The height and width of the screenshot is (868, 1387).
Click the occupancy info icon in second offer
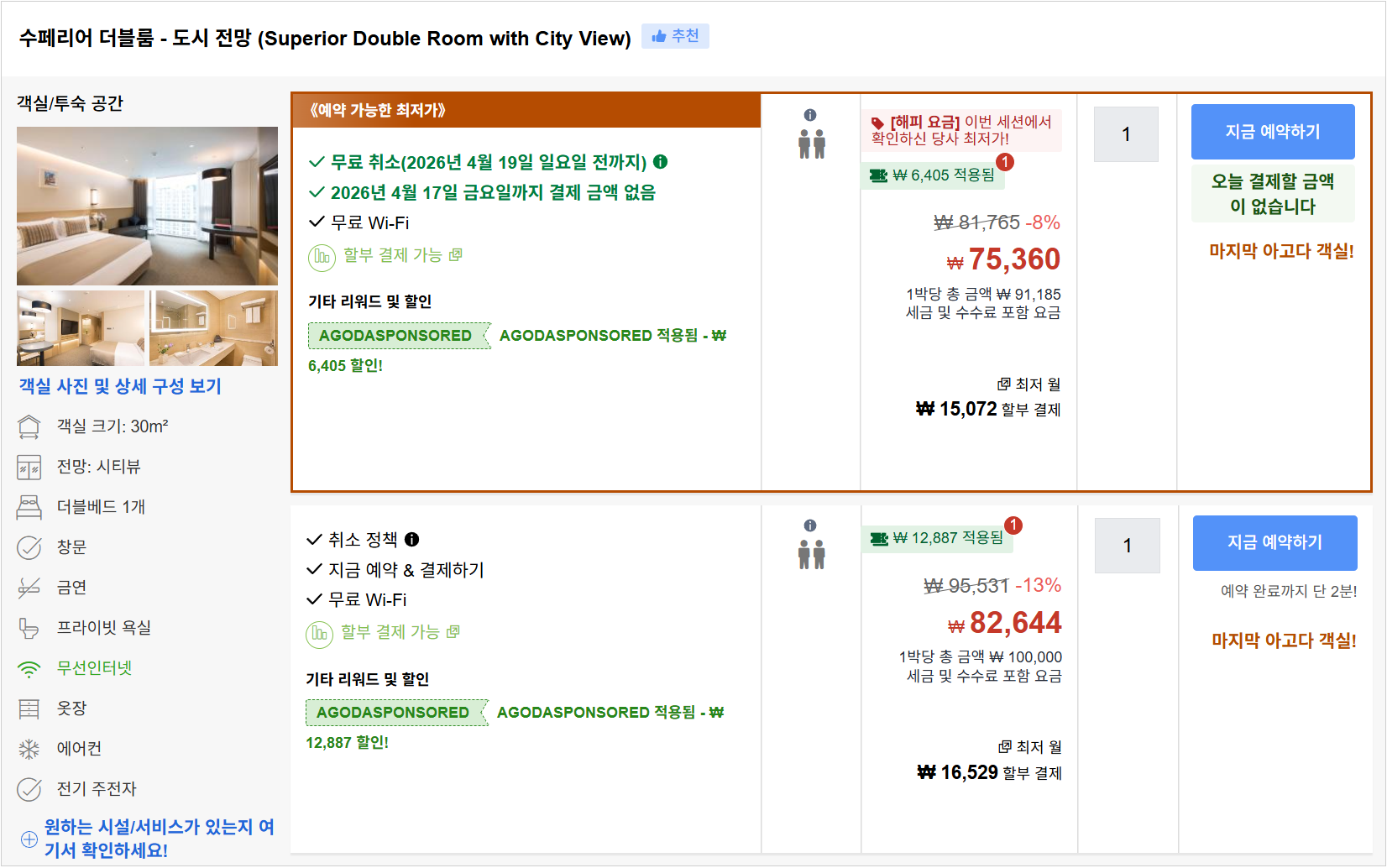tap(810, 526)
